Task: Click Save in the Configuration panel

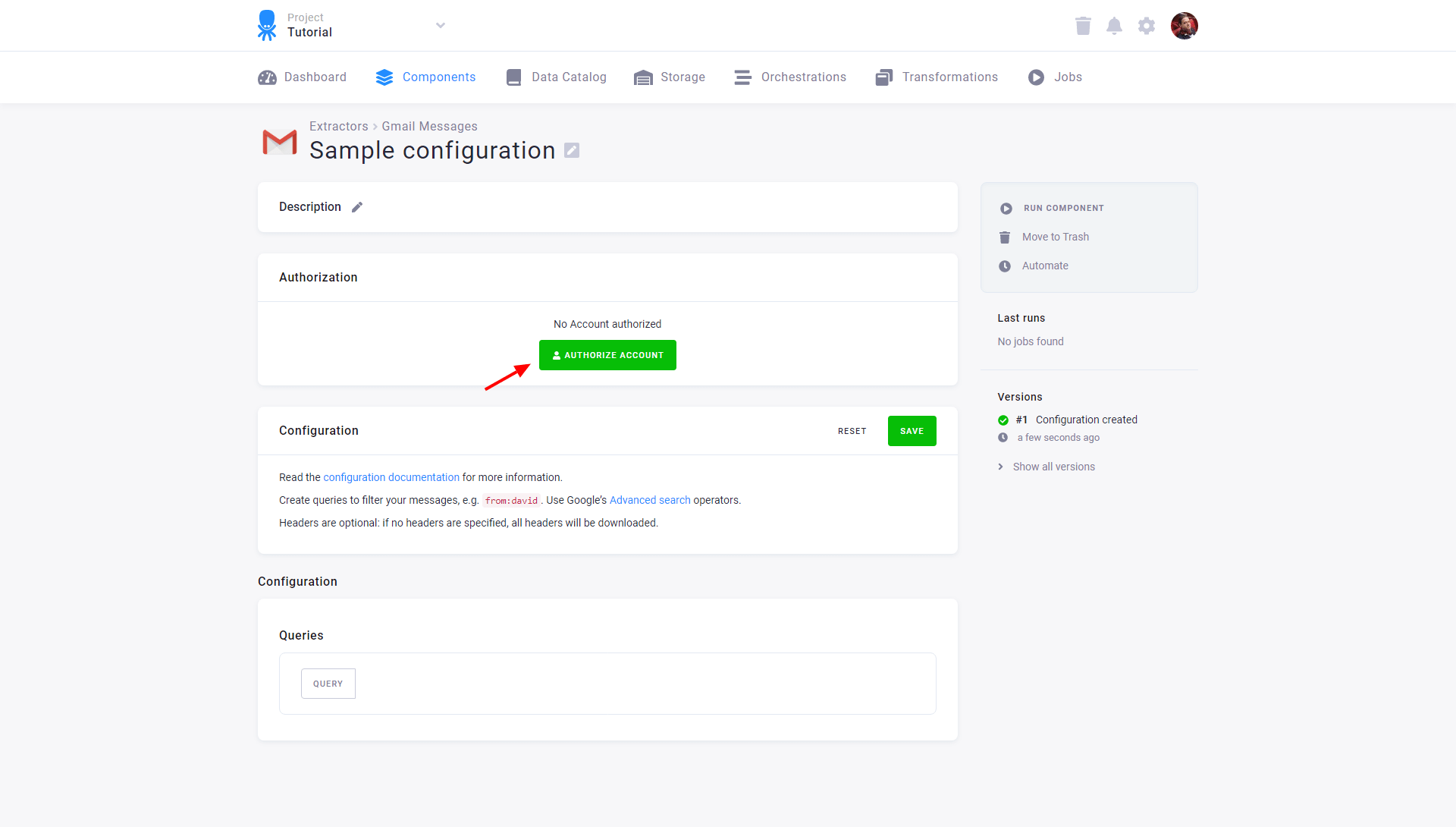Action: coord(912,430)
